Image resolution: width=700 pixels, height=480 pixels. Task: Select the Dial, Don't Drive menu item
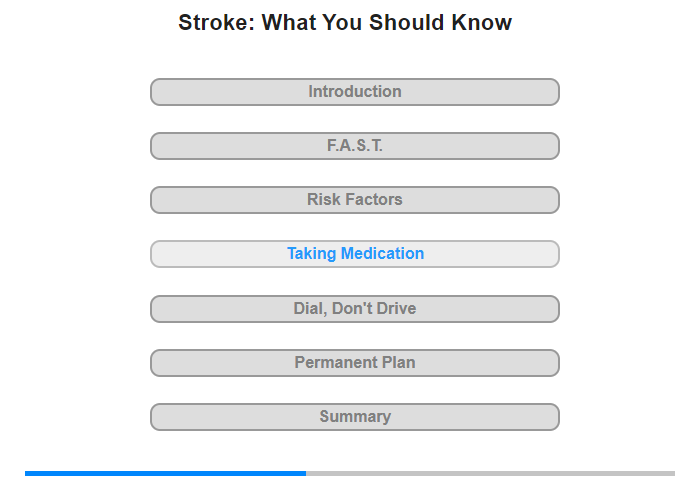coord(354,308)
